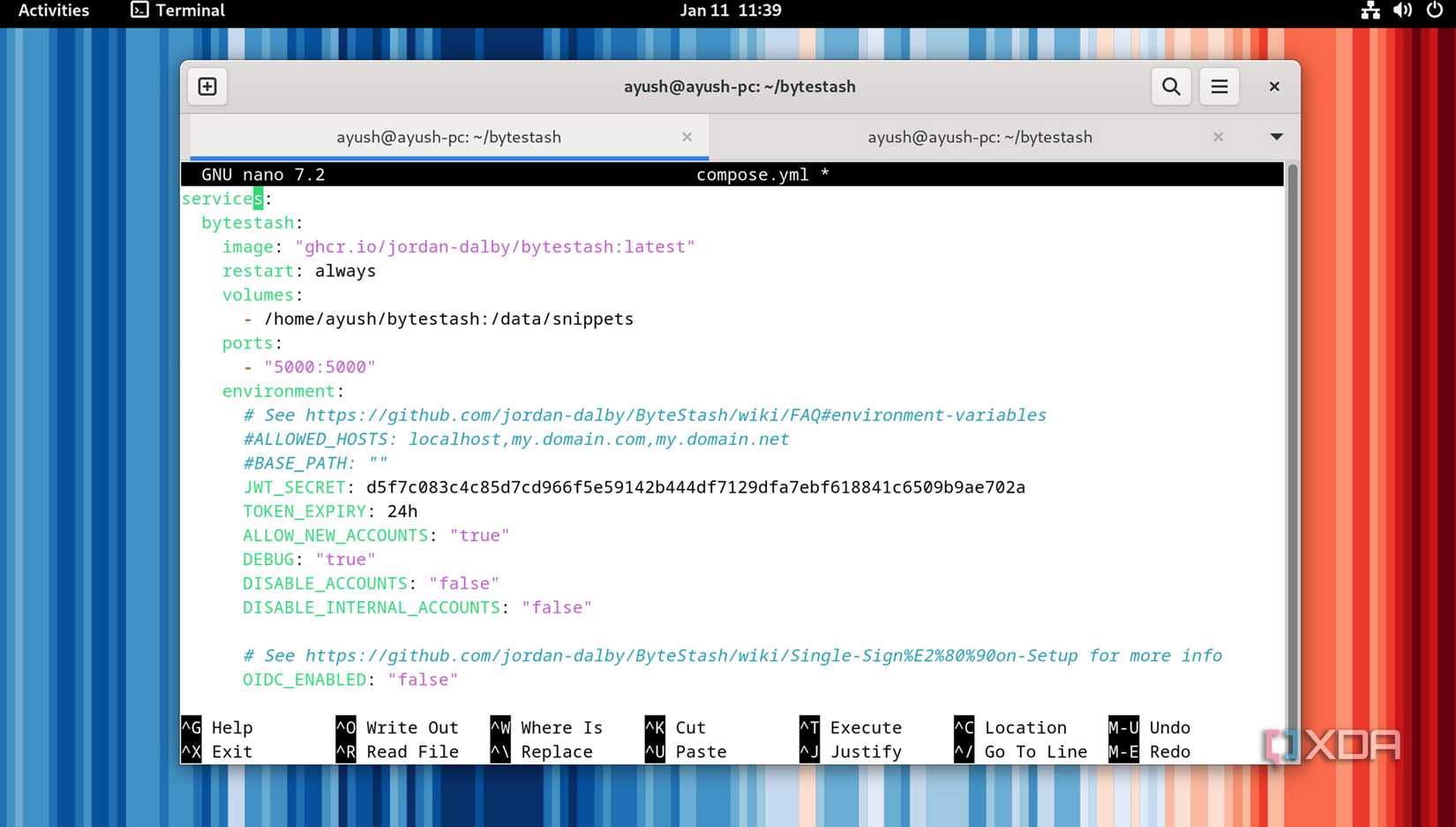1456x827 pixels.
Task: Click the JWT_SECRET value line
Action: (x=695, y=487)
